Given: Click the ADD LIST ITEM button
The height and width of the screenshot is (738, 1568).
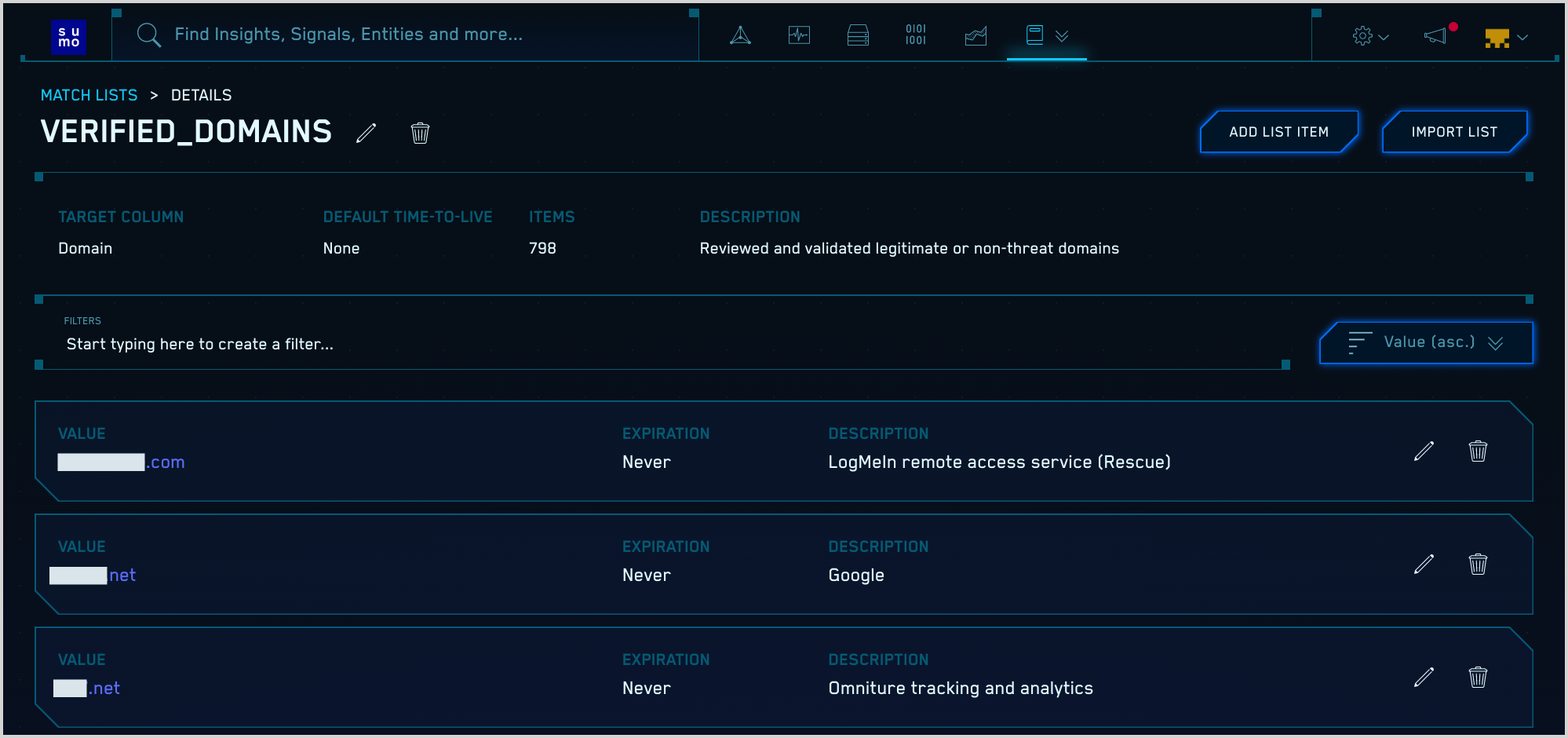Looking at the screenshot, I should point(1278,131).
